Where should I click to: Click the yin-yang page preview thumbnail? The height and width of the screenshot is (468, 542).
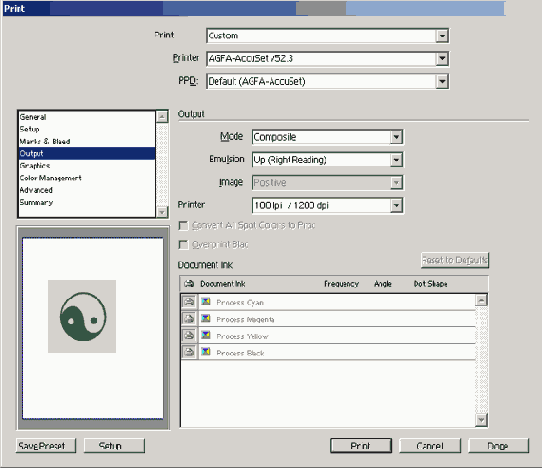point(82,316)
